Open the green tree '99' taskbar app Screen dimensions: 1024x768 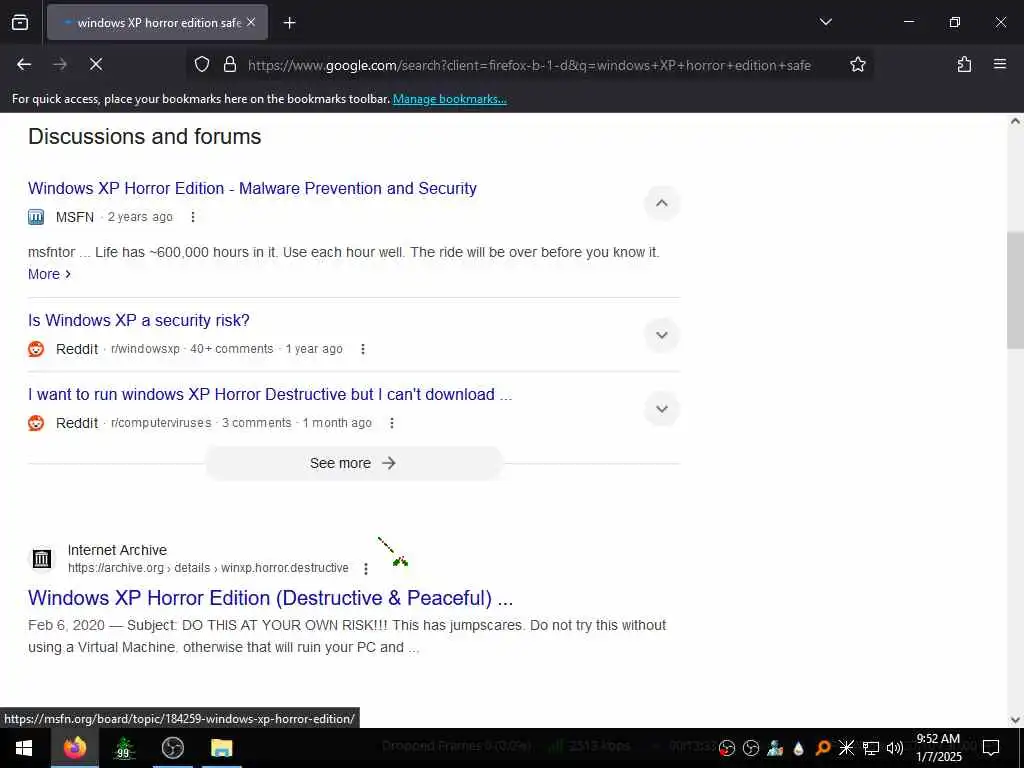123,748
